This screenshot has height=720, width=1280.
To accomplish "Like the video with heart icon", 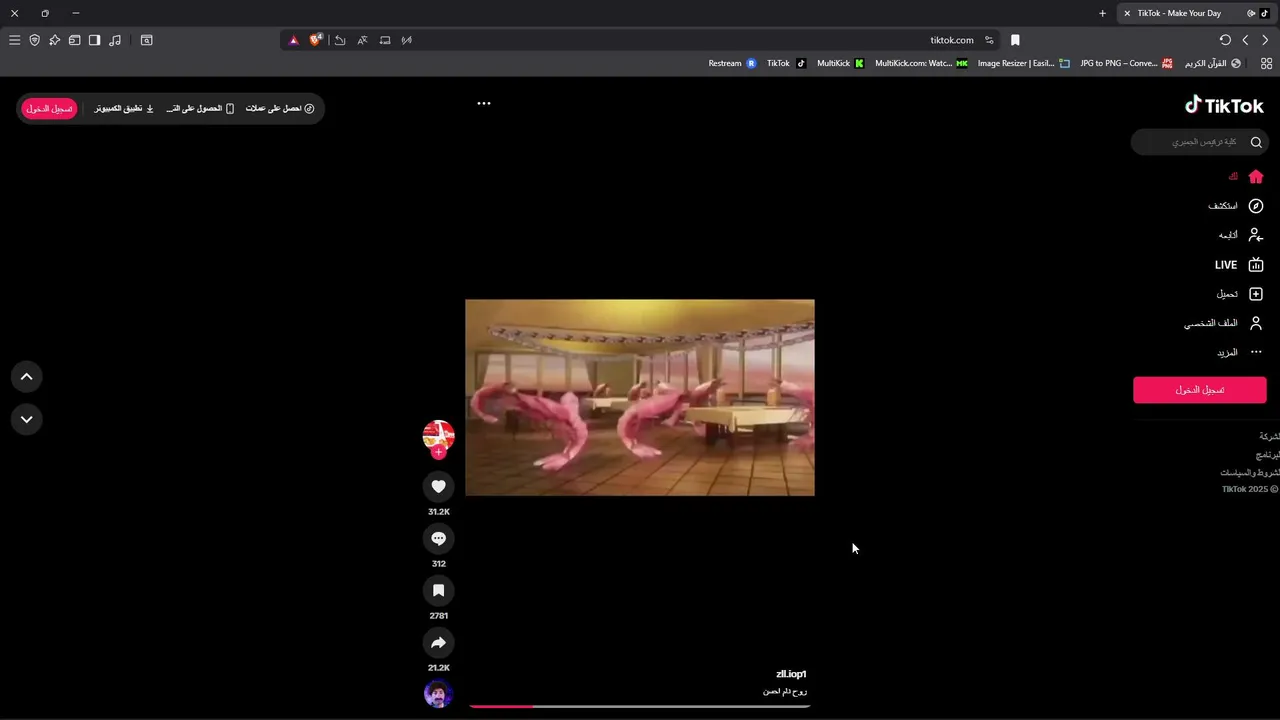I will pyautogui.click(x=438, y=486).
